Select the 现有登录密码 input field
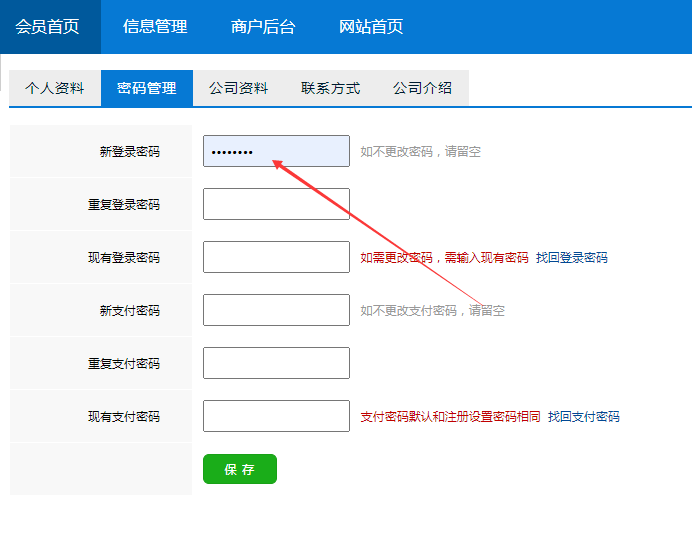Image resolution: width=692 pixels, height=554 pixels. point(276,257)
